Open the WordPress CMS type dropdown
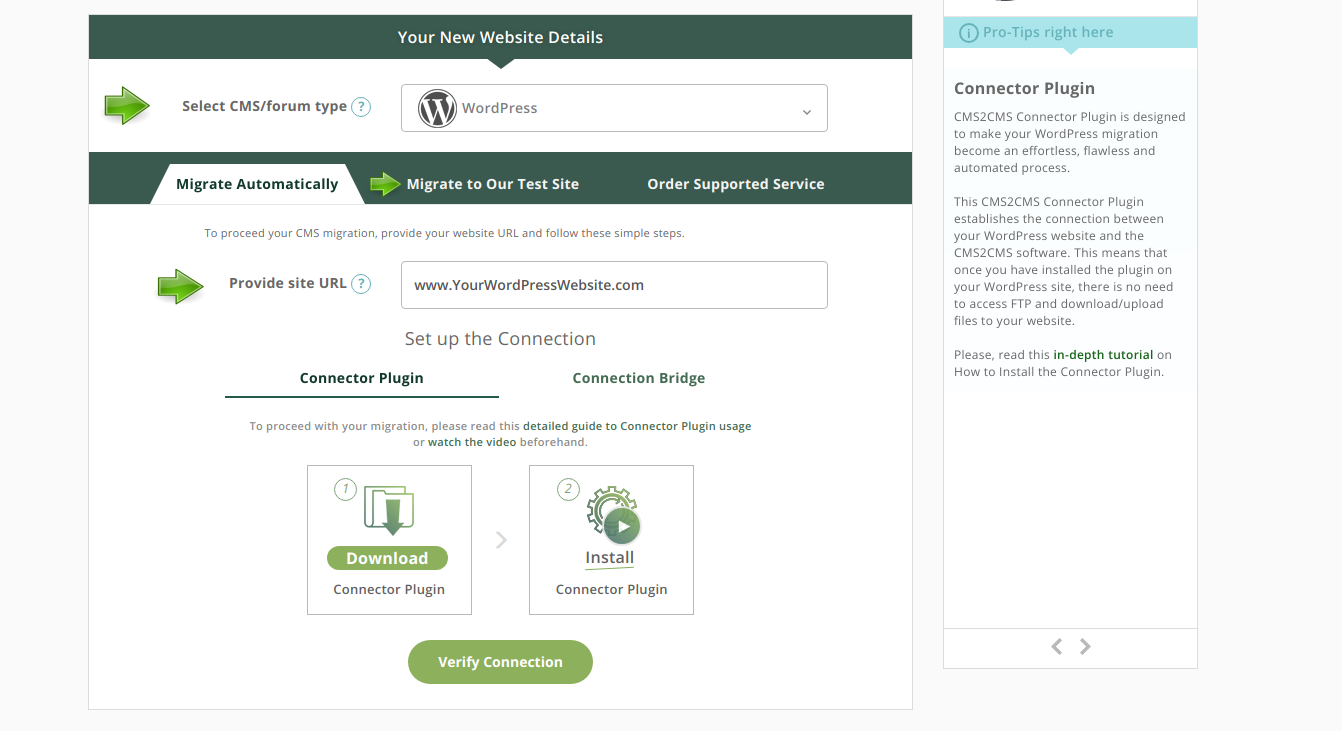Image resolution: width=1342 pixels, height=731 pixels. 614,108
